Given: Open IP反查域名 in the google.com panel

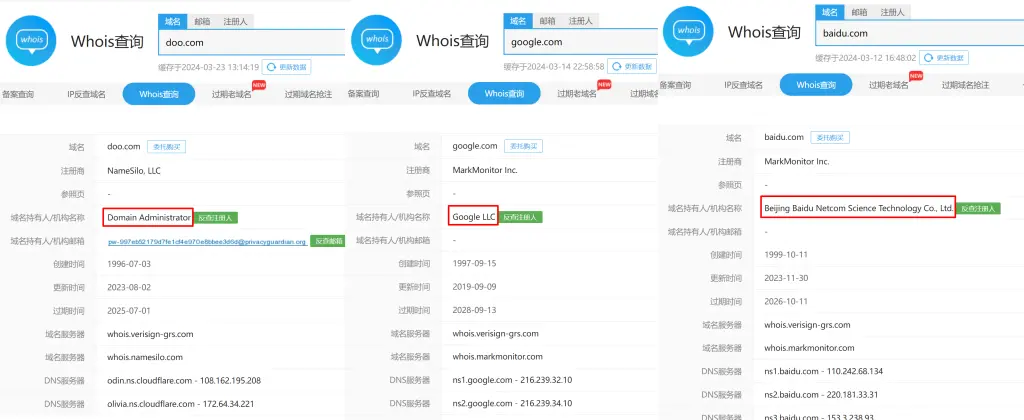Looking at the screenshot, I should 432,93.
